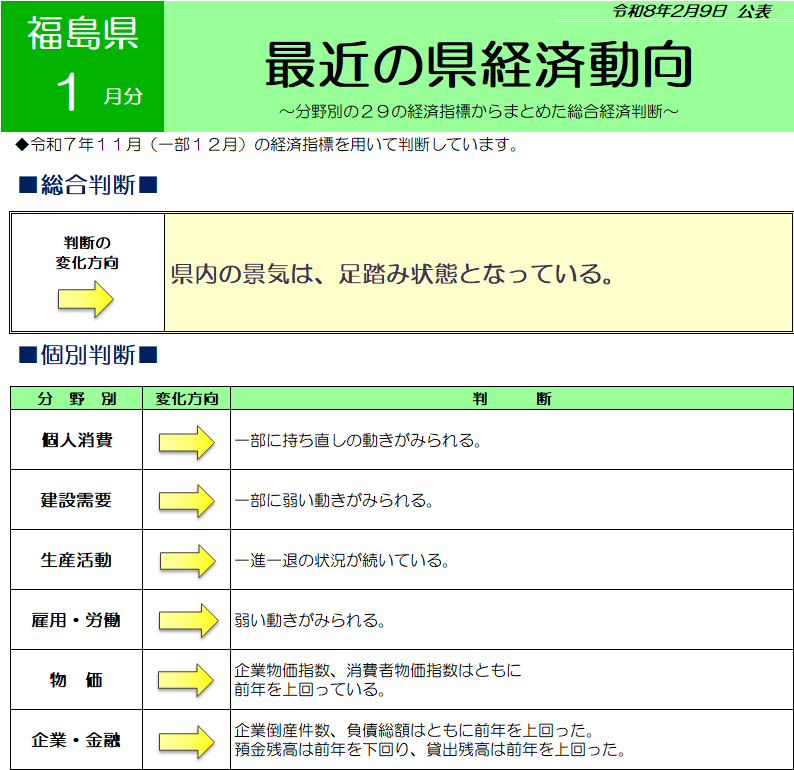Click the arrow in the 物価 row
This screenshot has height=770, width=794.
187,680
